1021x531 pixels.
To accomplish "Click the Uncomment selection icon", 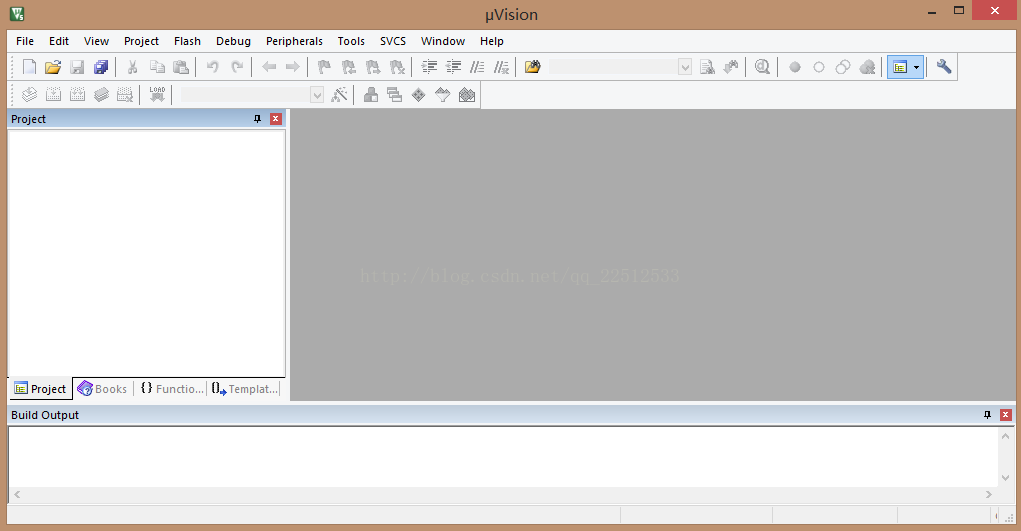I will click(x=501, y=67).
